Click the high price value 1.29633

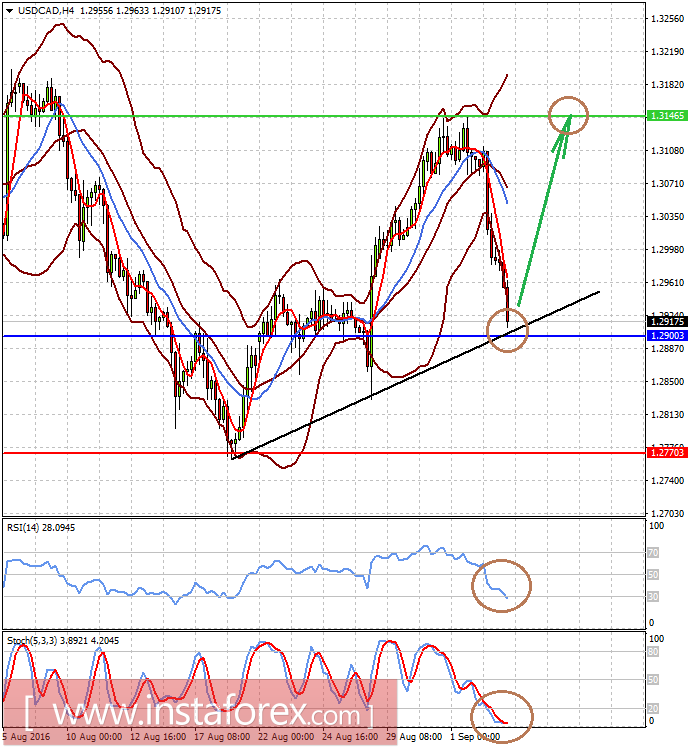pos(132,10)
